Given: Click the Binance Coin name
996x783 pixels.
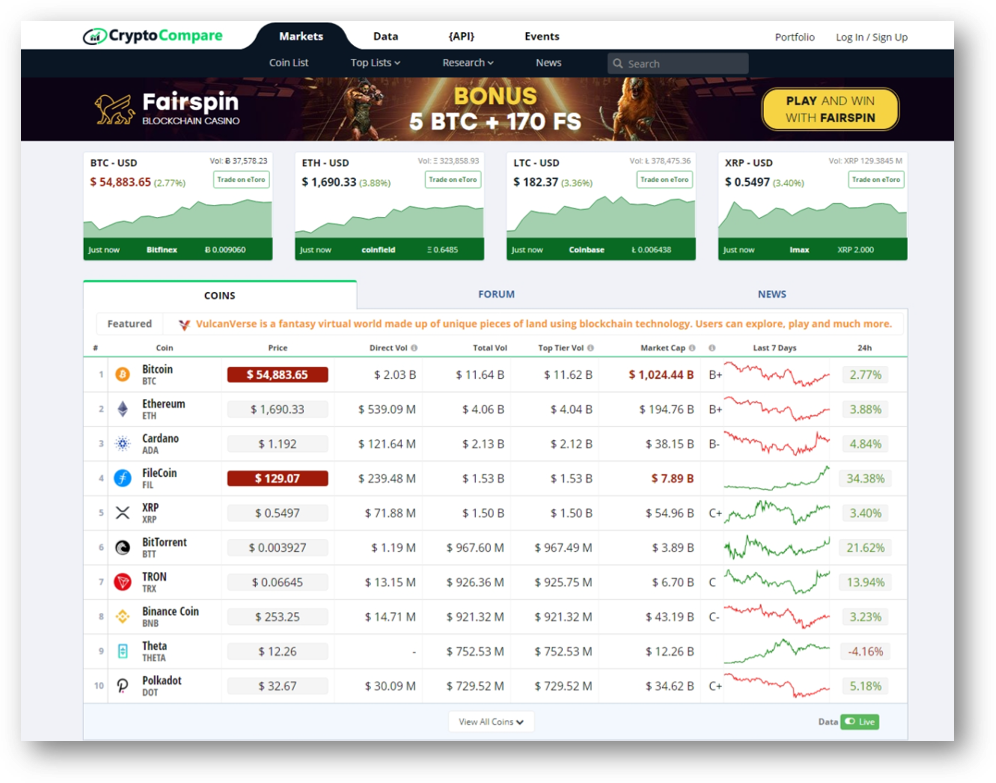Looking at the screenshot, I should pyautogui.click(x=170, y=611).
